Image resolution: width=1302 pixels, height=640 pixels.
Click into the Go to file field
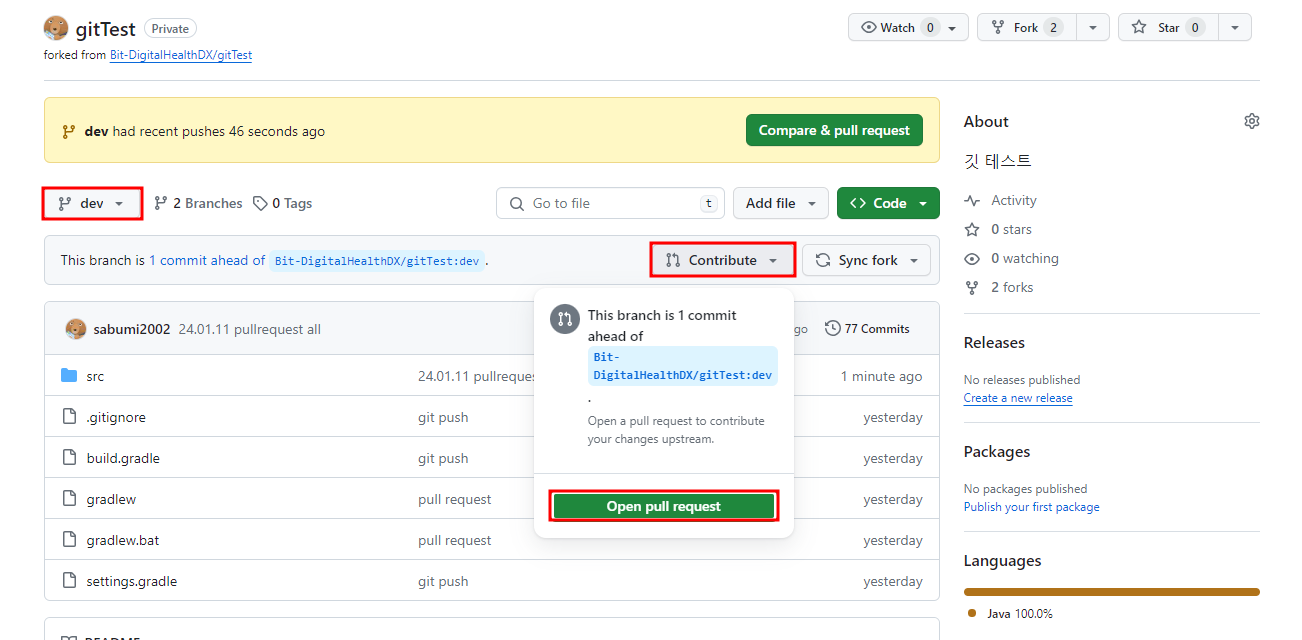[x=610, y=203]
